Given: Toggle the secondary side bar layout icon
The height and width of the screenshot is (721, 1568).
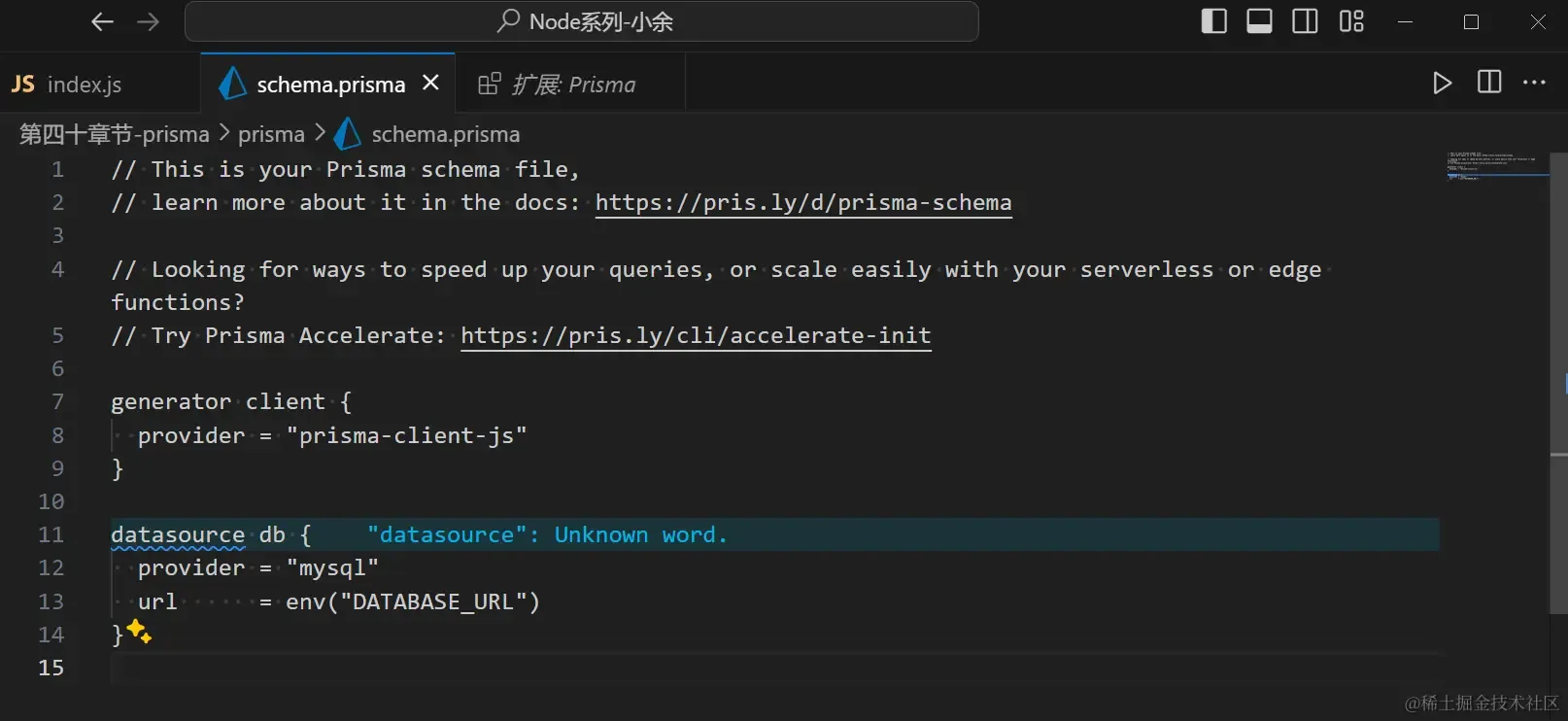Looking at the screenshot, I should pyautogui.click(x=1305, y=21).
